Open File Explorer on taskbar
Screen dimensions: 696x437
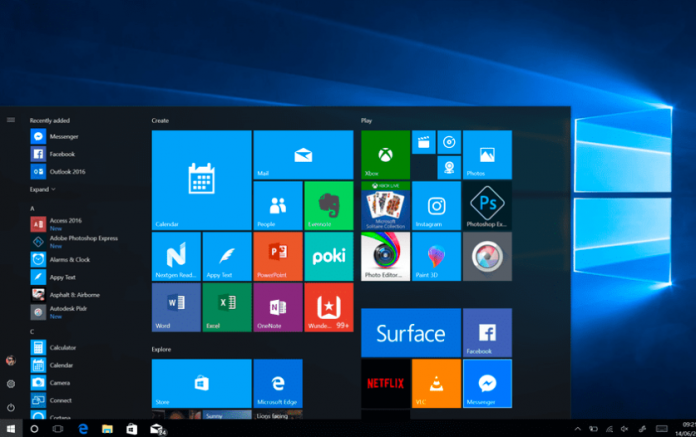tap(107, 429)
